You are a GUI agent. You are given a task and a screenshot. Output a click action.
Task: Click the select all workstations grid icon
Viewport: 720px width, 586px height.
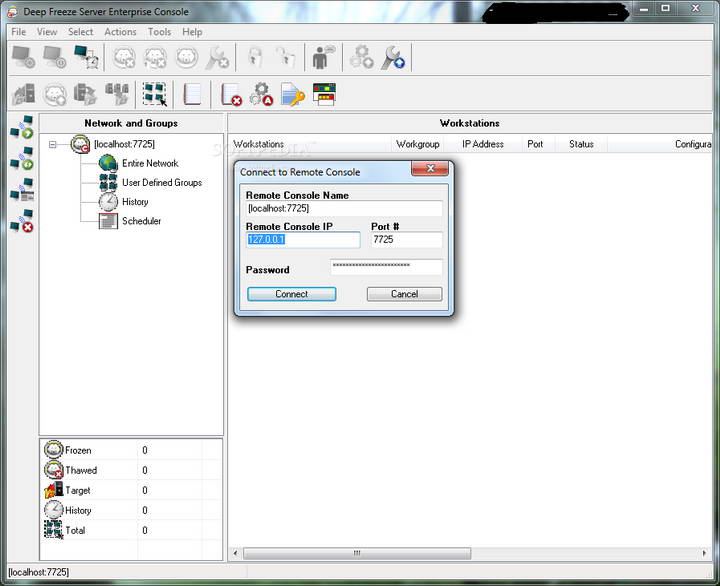(154, 95)
